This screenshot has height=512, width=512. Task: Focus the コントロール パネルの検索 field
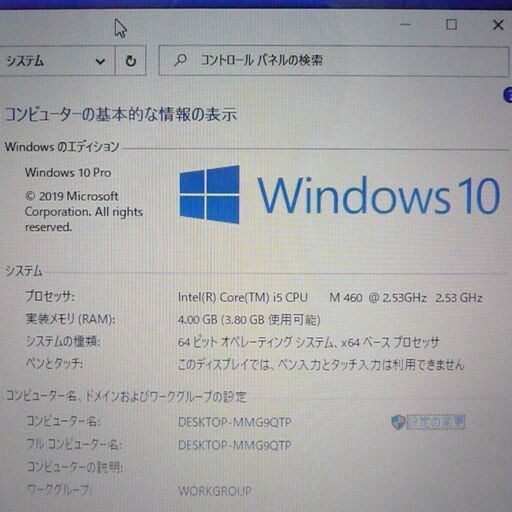tap(333, 61)
